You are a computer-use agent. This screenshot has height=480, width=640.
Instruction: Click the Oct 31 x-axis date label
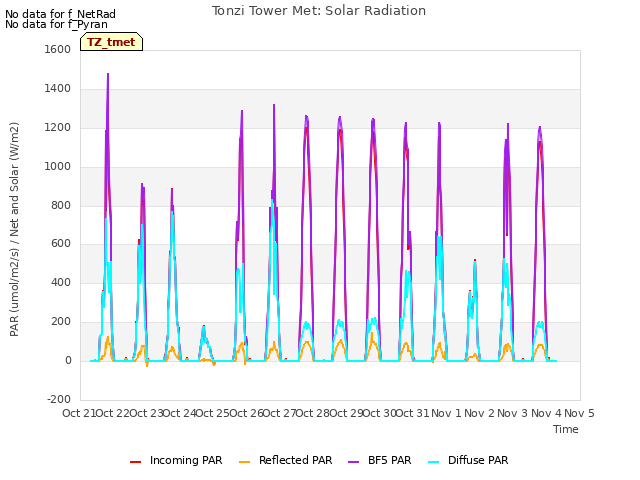tap(412, 413)
